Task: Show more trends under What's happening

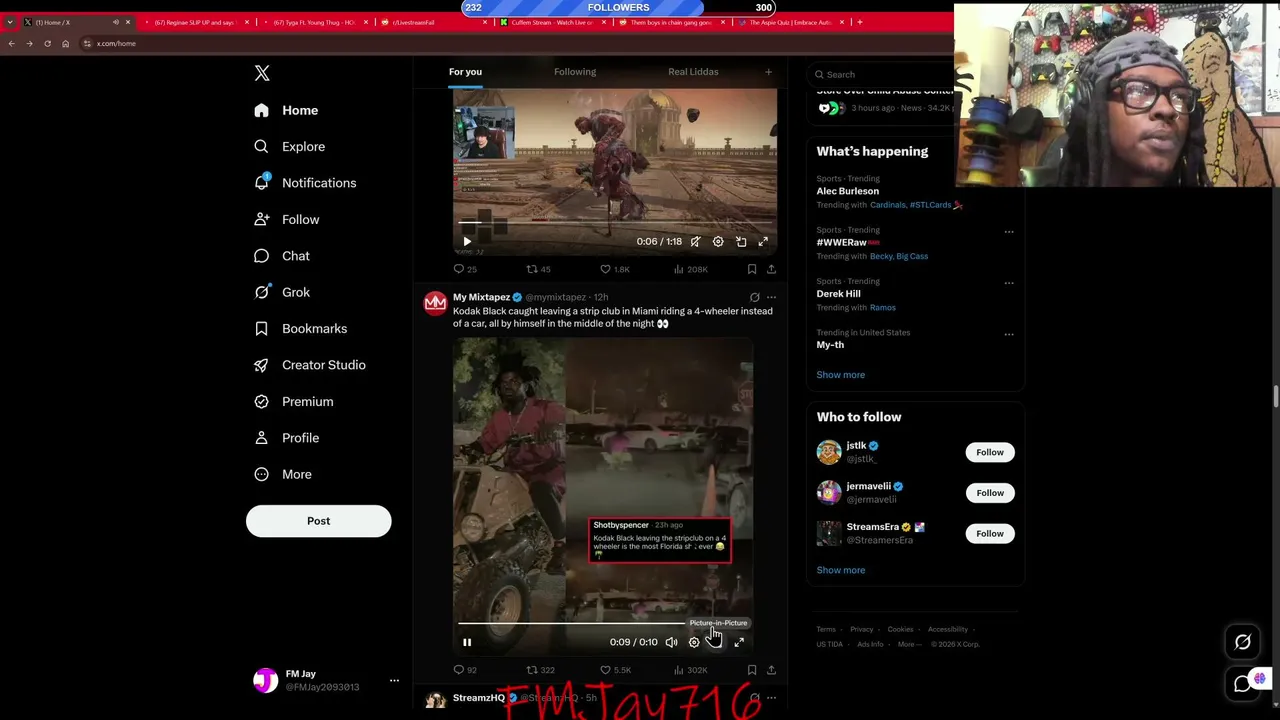Action: [x=840, y=375]
